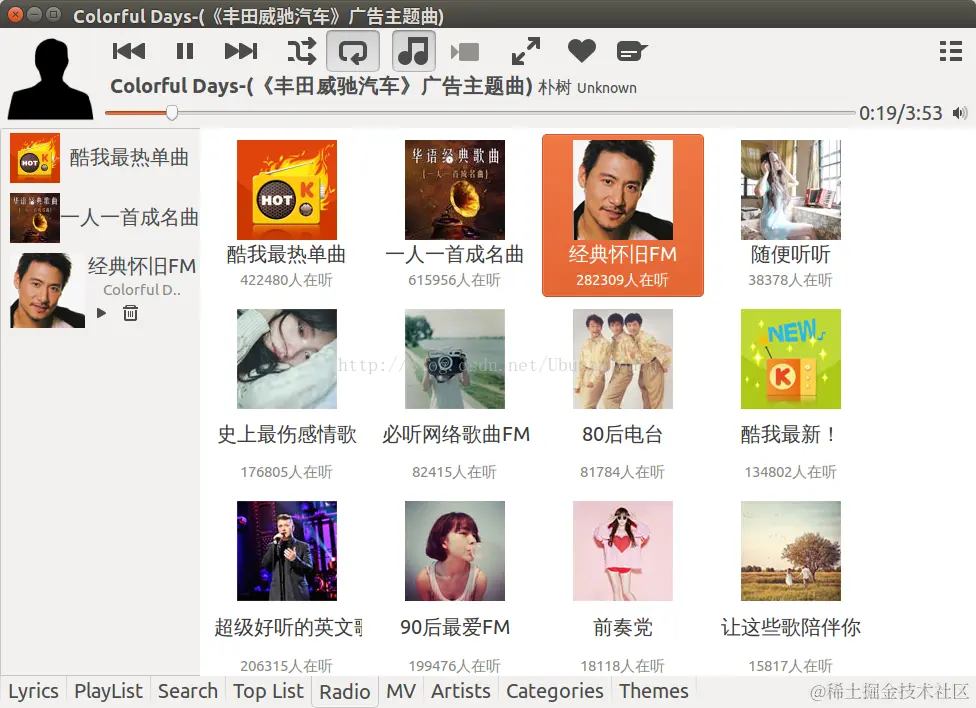Click the artist name 朴树
Viewport: 976px width, 708px height.
(x=555, y=87)
